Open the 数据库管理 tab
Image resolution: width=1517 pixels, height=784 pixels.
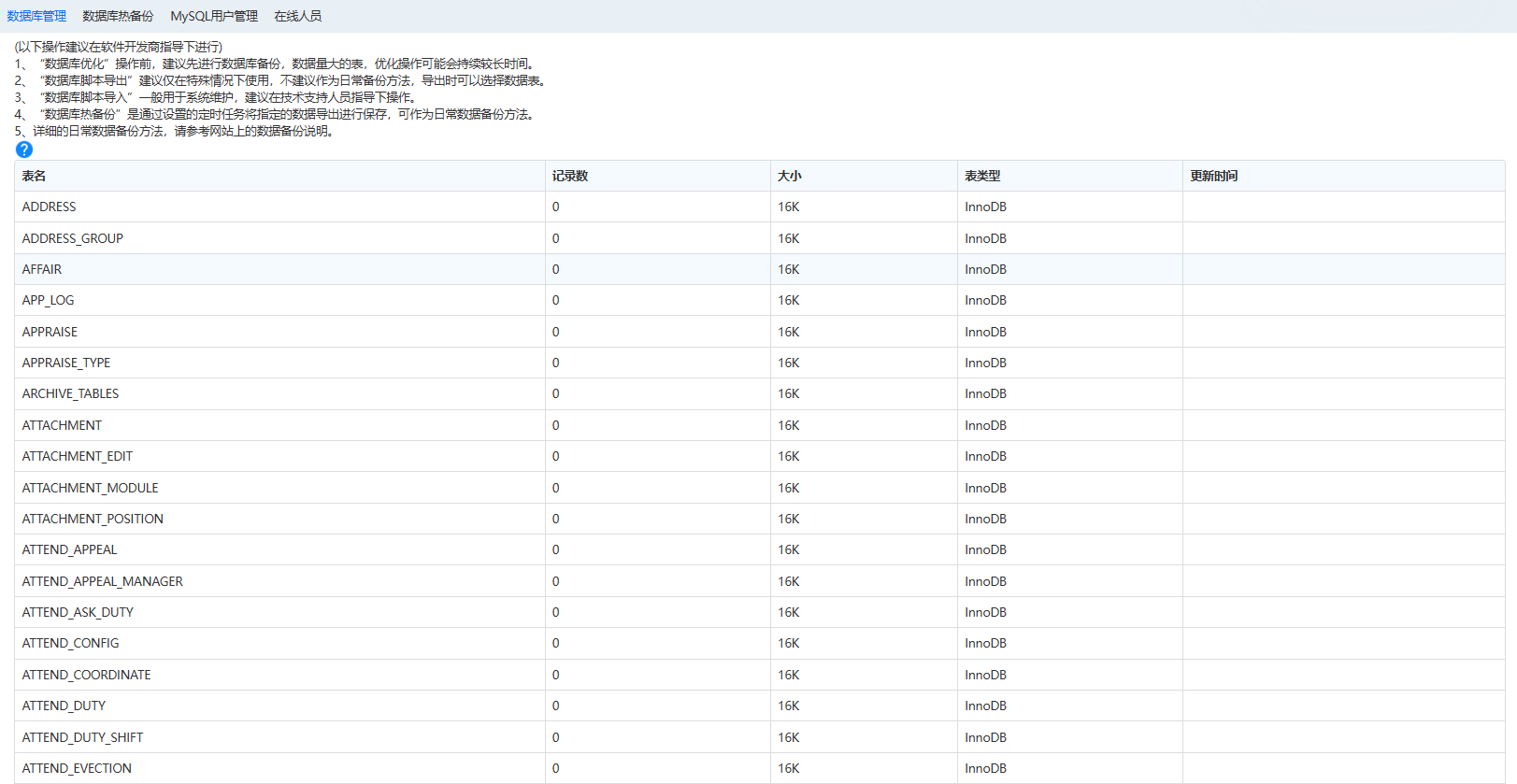tap(36, 16)
